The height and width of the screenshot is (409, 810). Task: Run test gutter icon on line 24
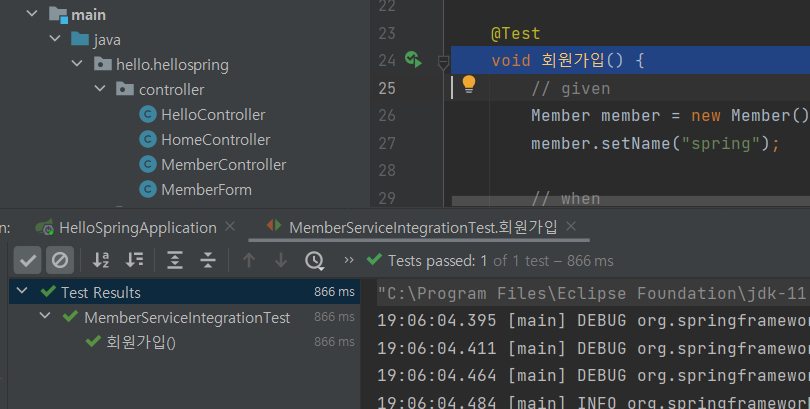click(413, 59)
